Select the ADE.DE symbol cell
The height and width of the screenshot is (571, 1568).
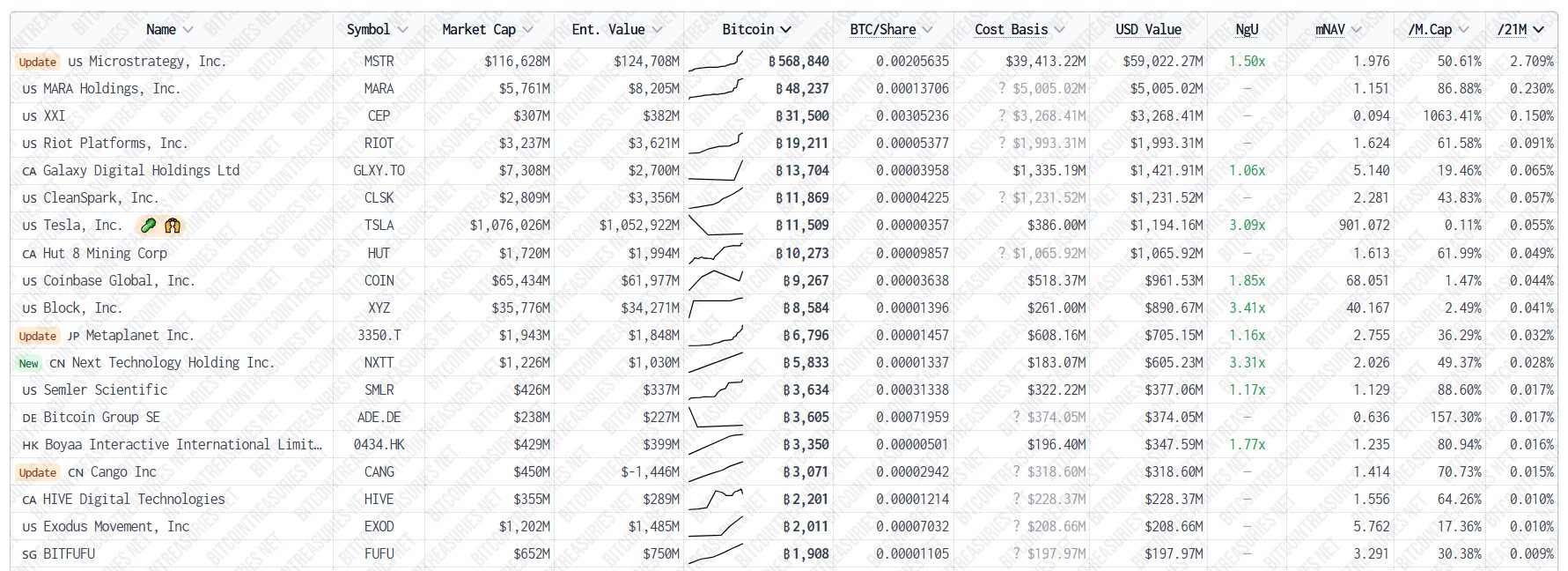379,417
